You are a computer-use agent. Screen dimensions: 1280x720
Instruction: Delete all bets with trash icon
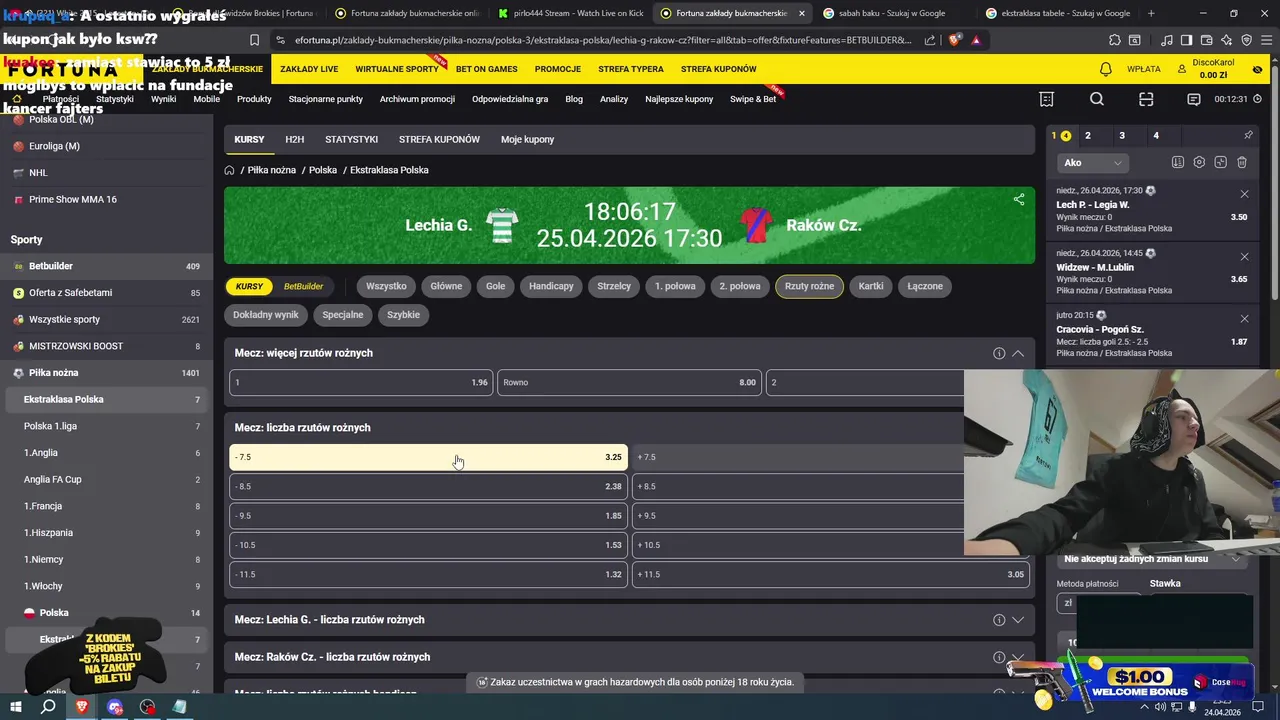coord(1242,162)
